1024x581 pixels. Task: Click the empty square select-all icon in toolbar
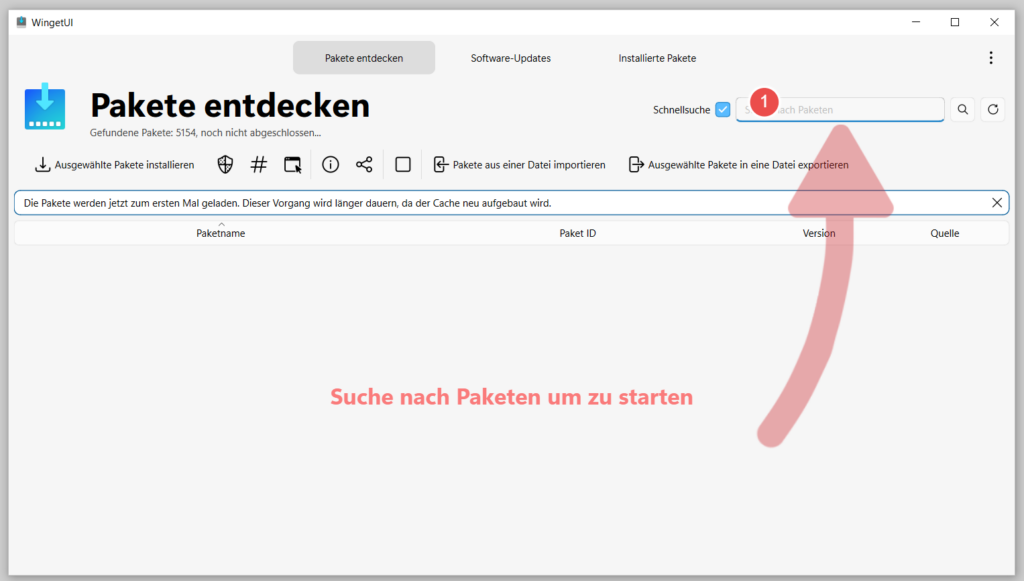(403, 165)
